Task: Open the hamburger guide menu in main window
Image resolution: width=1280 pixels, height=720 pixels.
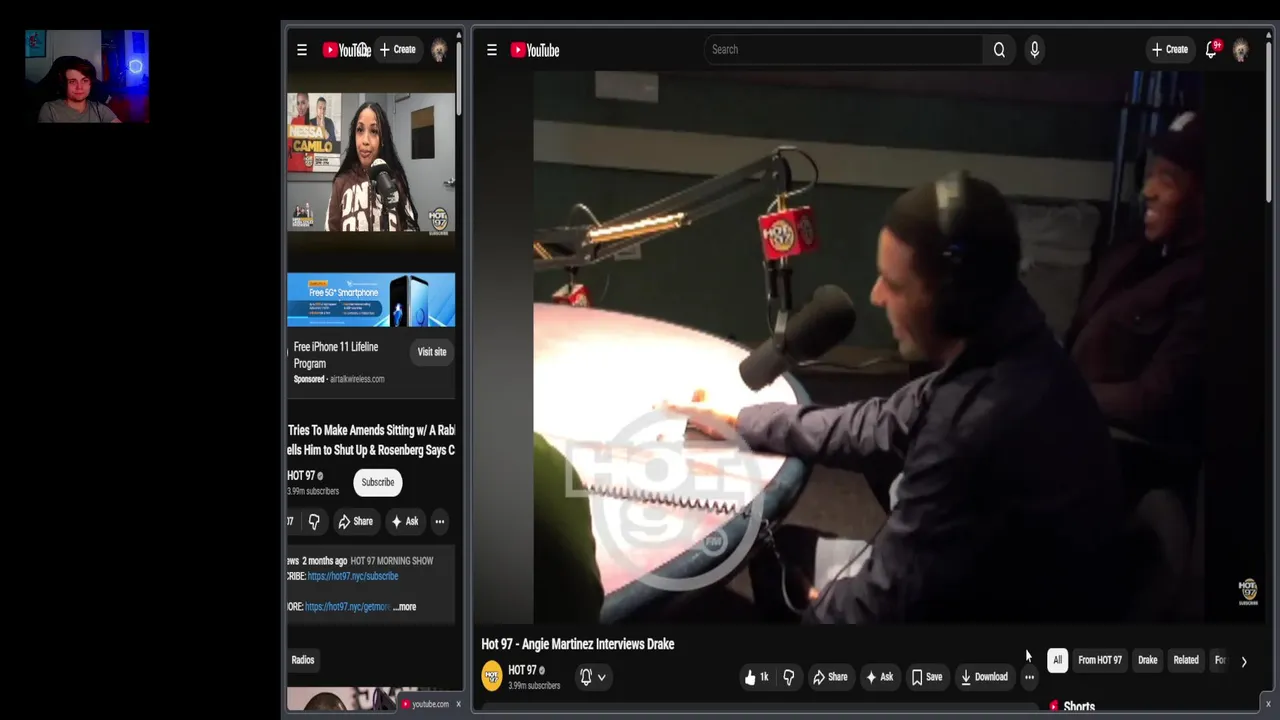Action: (x=491, y=50)
